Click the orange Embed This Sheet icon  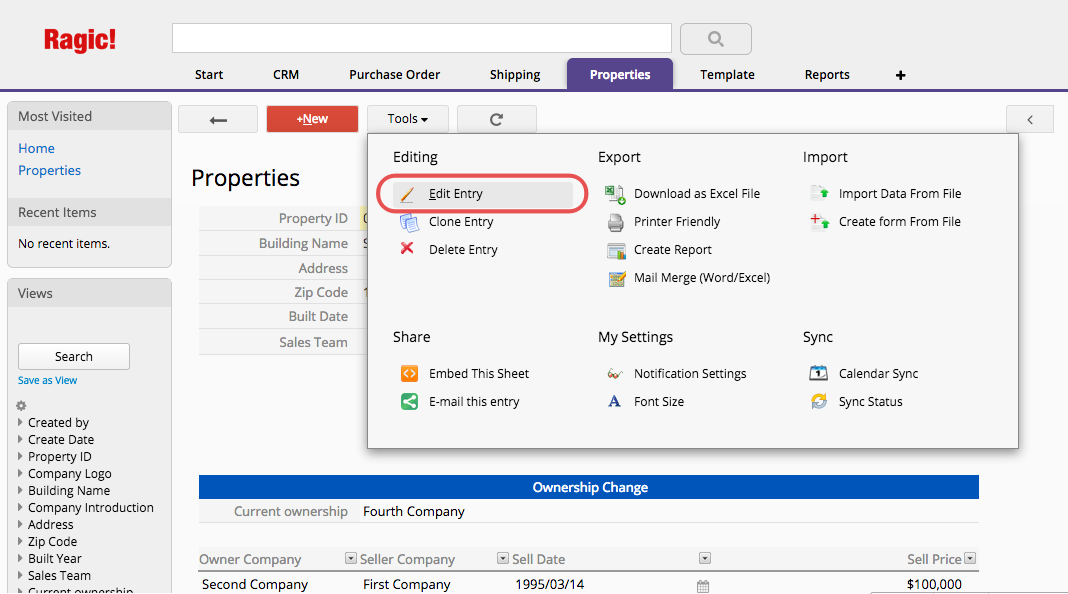tap(409, 373)
